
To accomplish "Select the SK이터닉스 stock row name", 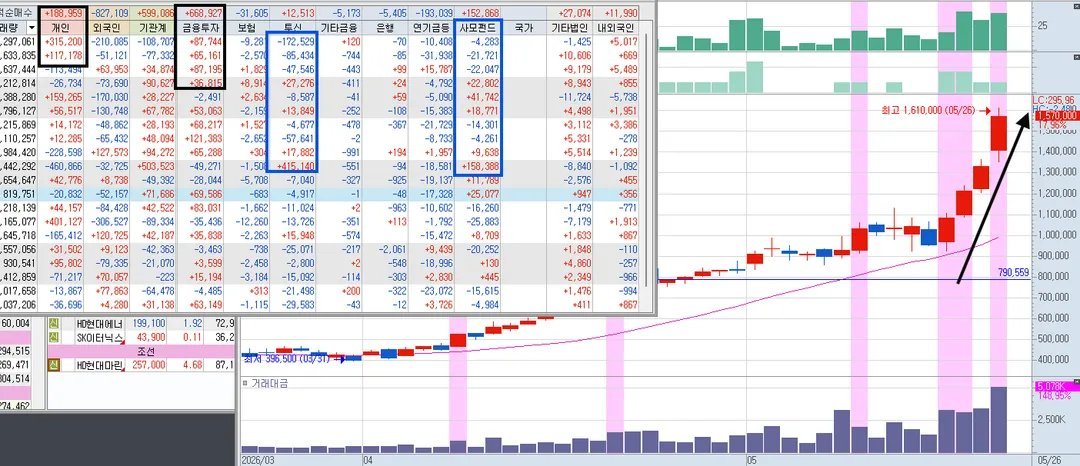I will [101, 337].
